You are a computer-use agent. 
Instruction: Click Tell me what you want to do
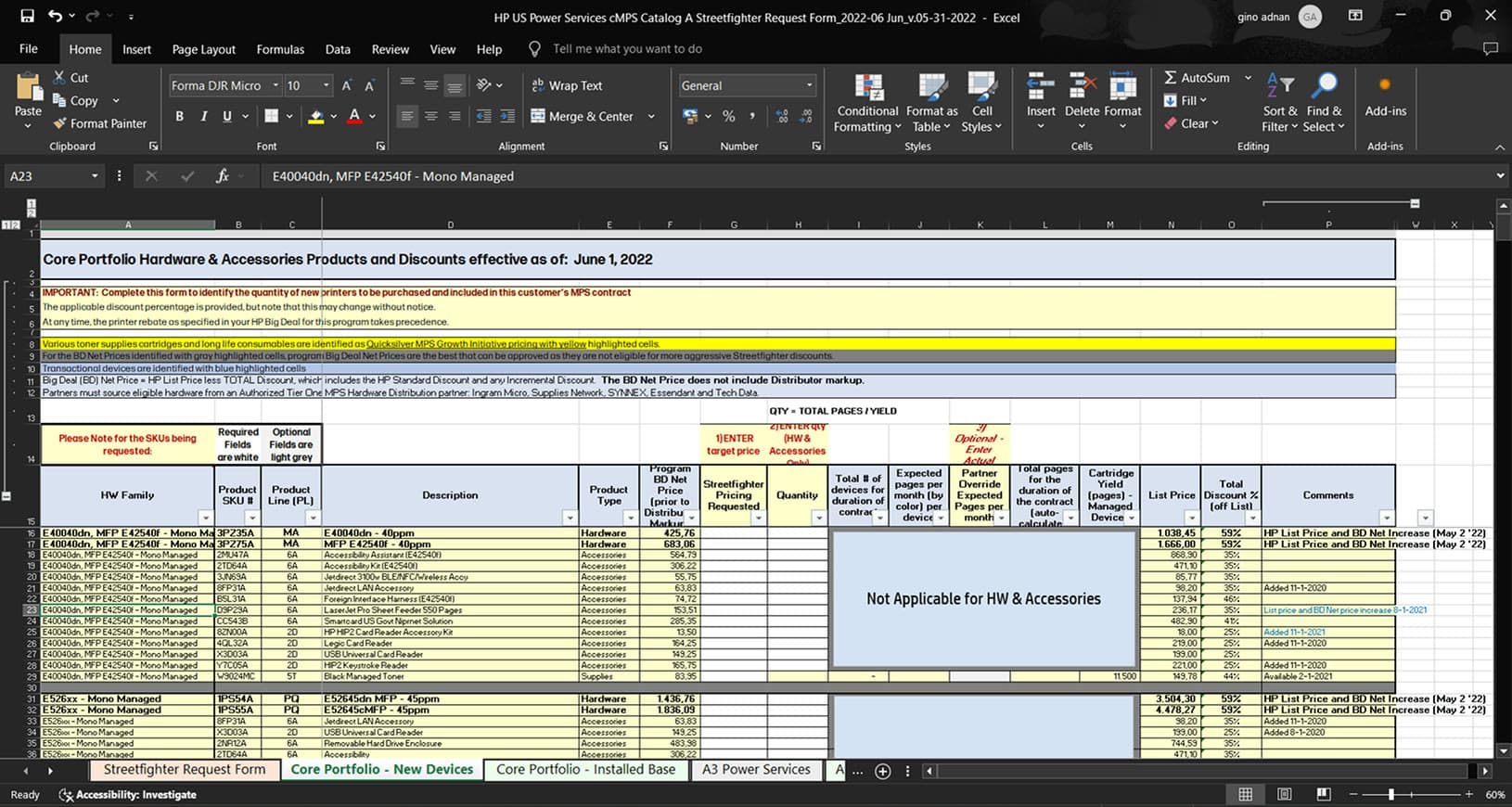tap(627, 49)
